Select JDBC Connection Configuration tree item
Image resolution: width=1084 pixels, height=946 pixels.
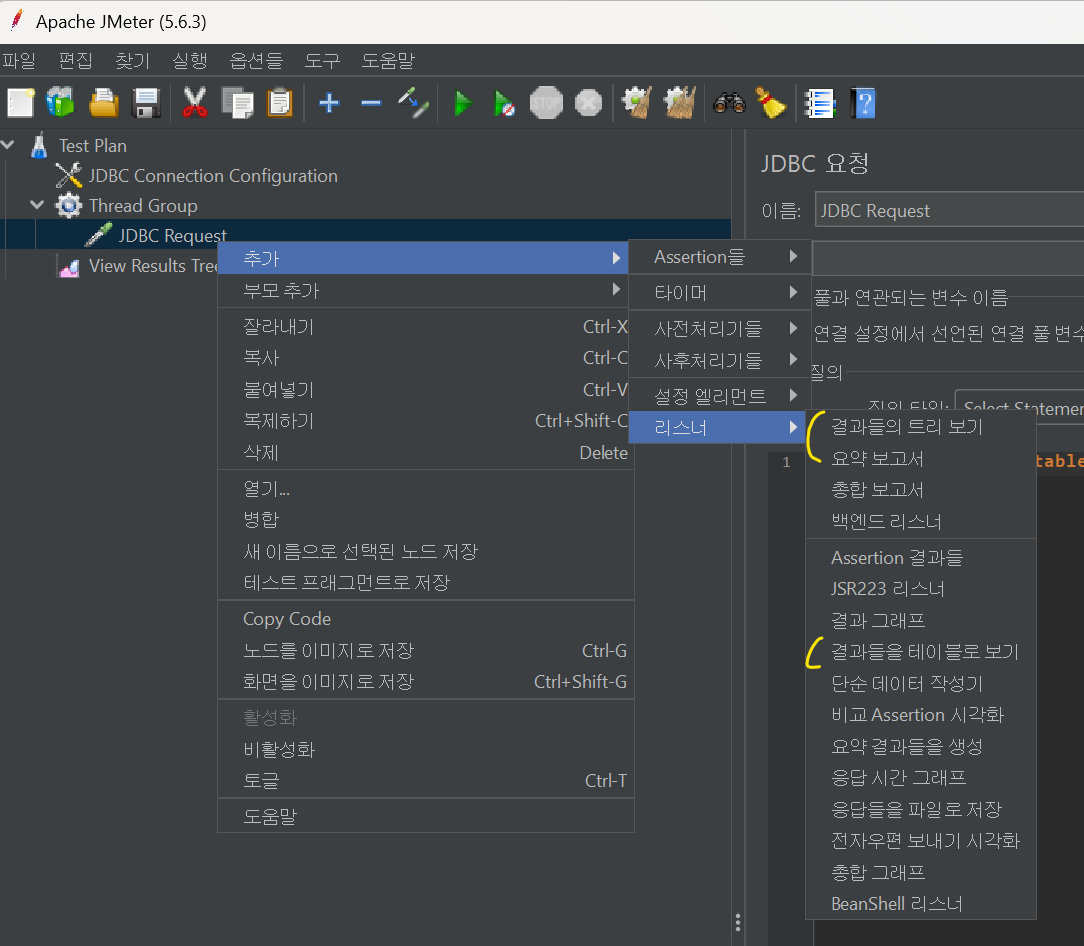click(x=213, y=176)
